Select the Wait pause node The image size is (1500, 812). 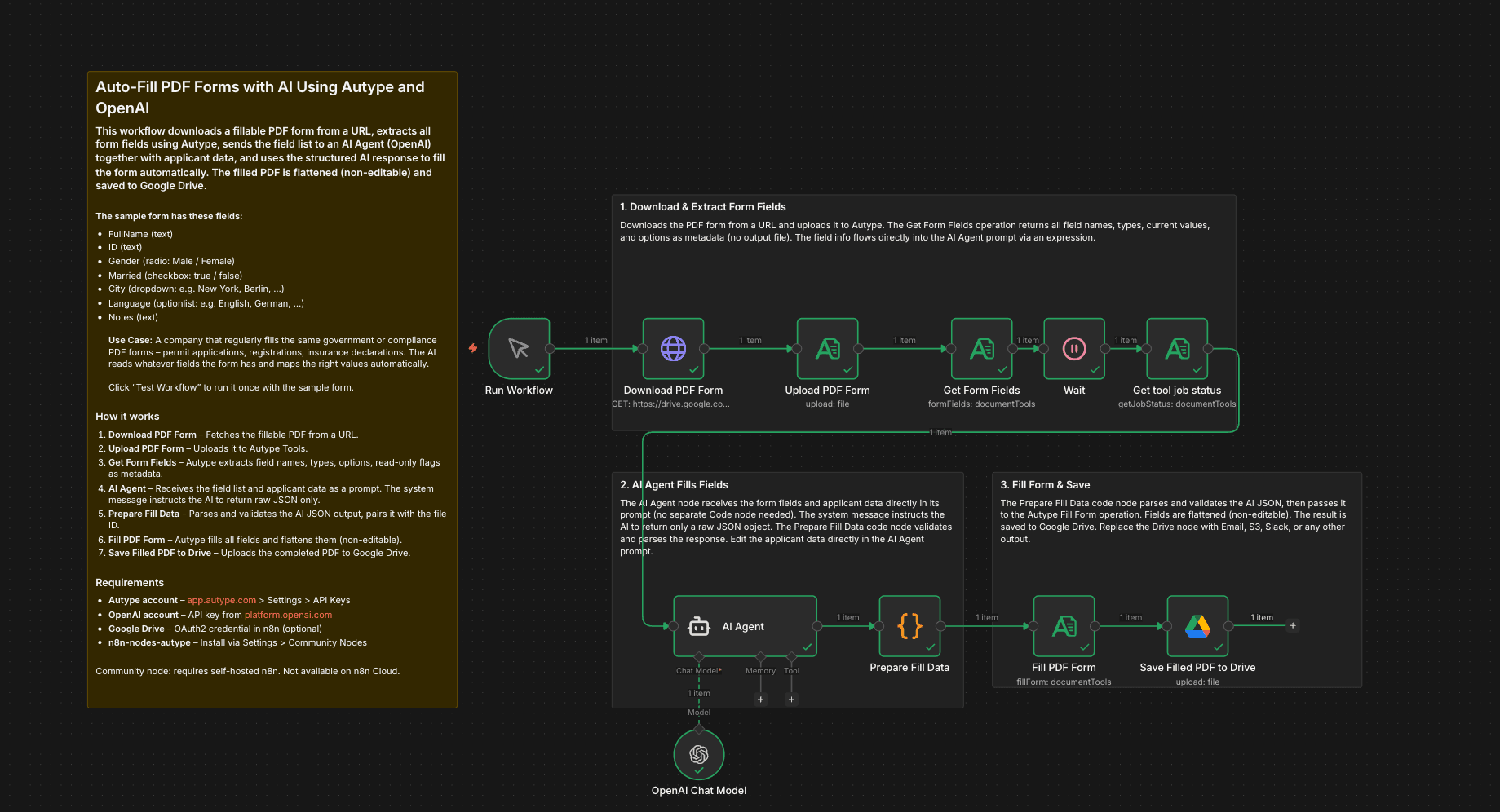pos(1074,348)
